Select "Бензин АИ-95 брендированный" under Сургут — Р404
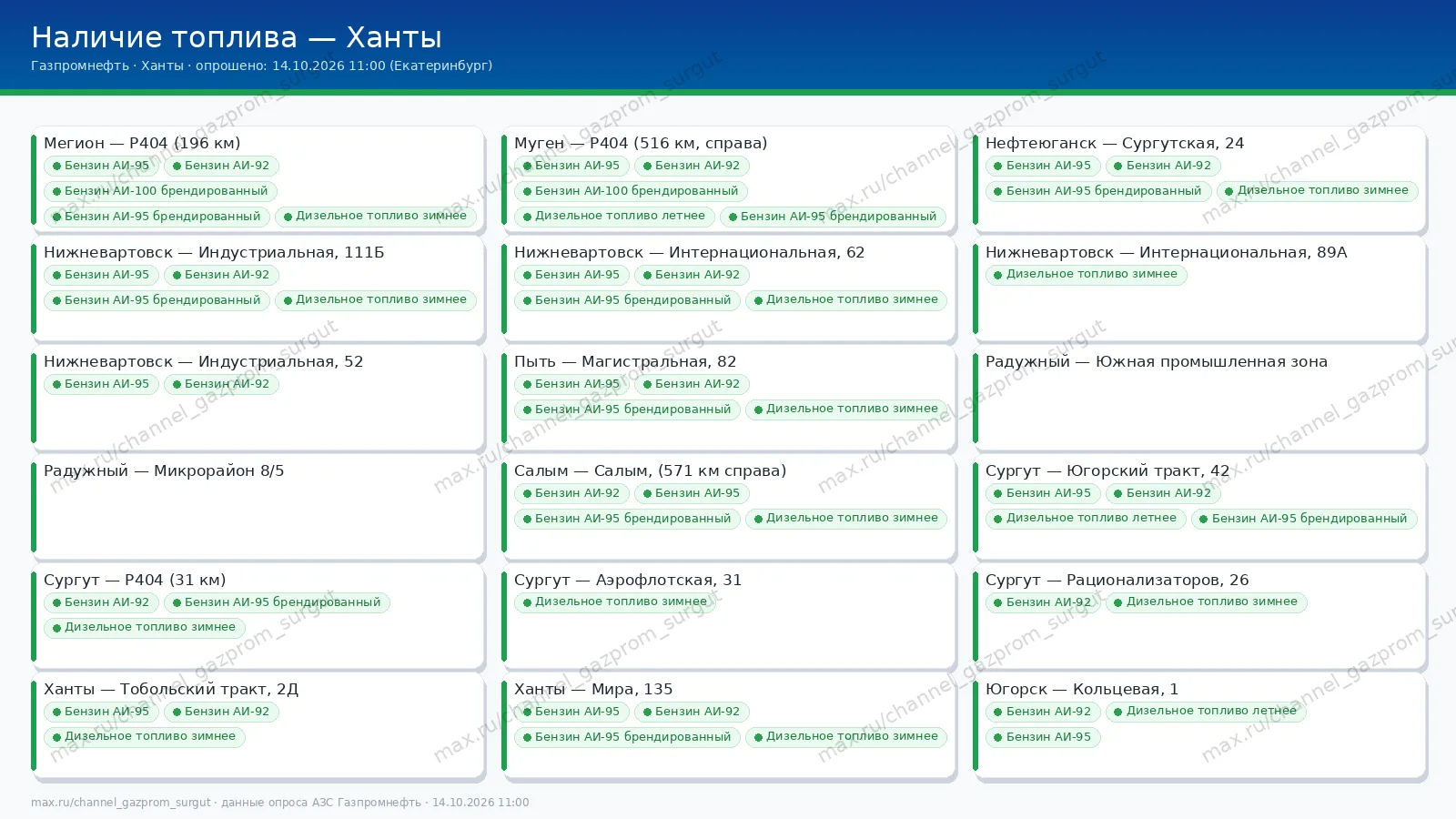1456x819 pixels. [x=277, y=602]
